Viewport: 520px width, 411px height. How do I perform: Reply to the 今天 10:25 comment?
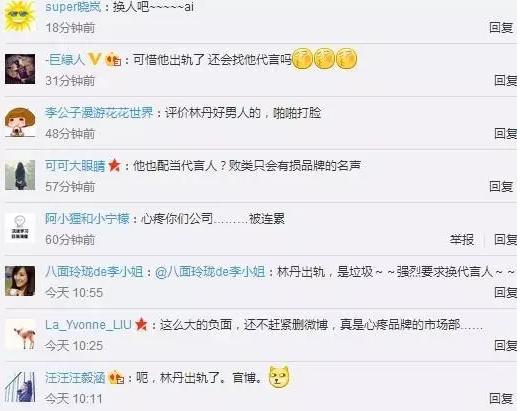[505, 345]
